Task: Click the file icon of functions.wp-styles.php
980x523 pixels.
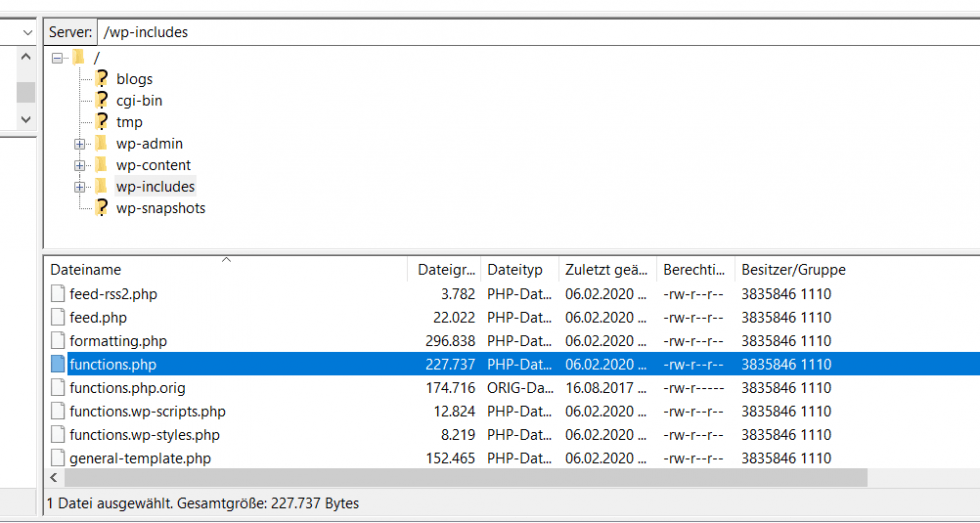Action: 58,435
